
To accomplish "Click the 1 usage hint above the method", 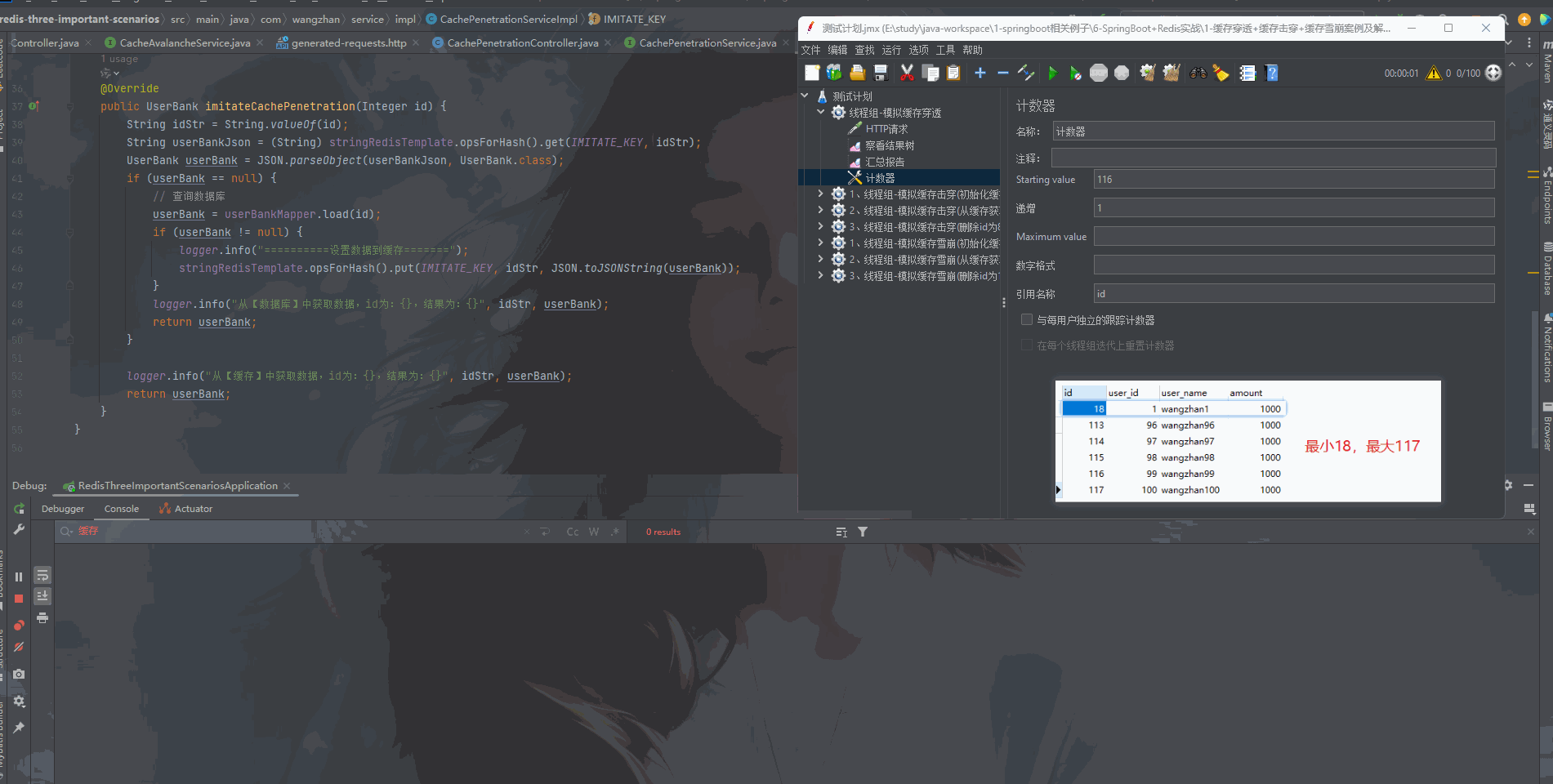I will [x=118, y=59].
